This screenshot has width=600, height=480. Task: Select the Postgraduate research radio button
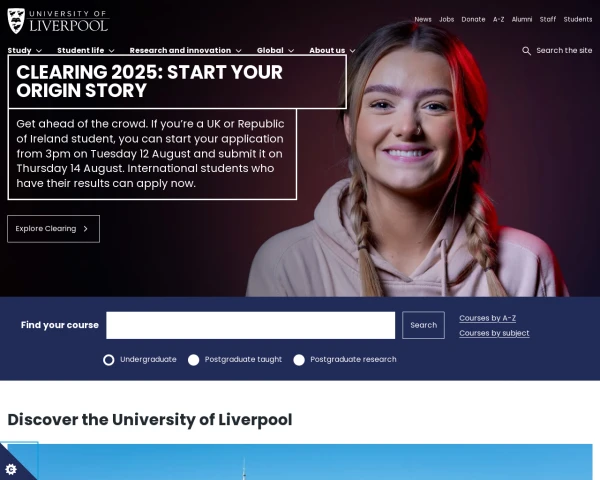299,360
